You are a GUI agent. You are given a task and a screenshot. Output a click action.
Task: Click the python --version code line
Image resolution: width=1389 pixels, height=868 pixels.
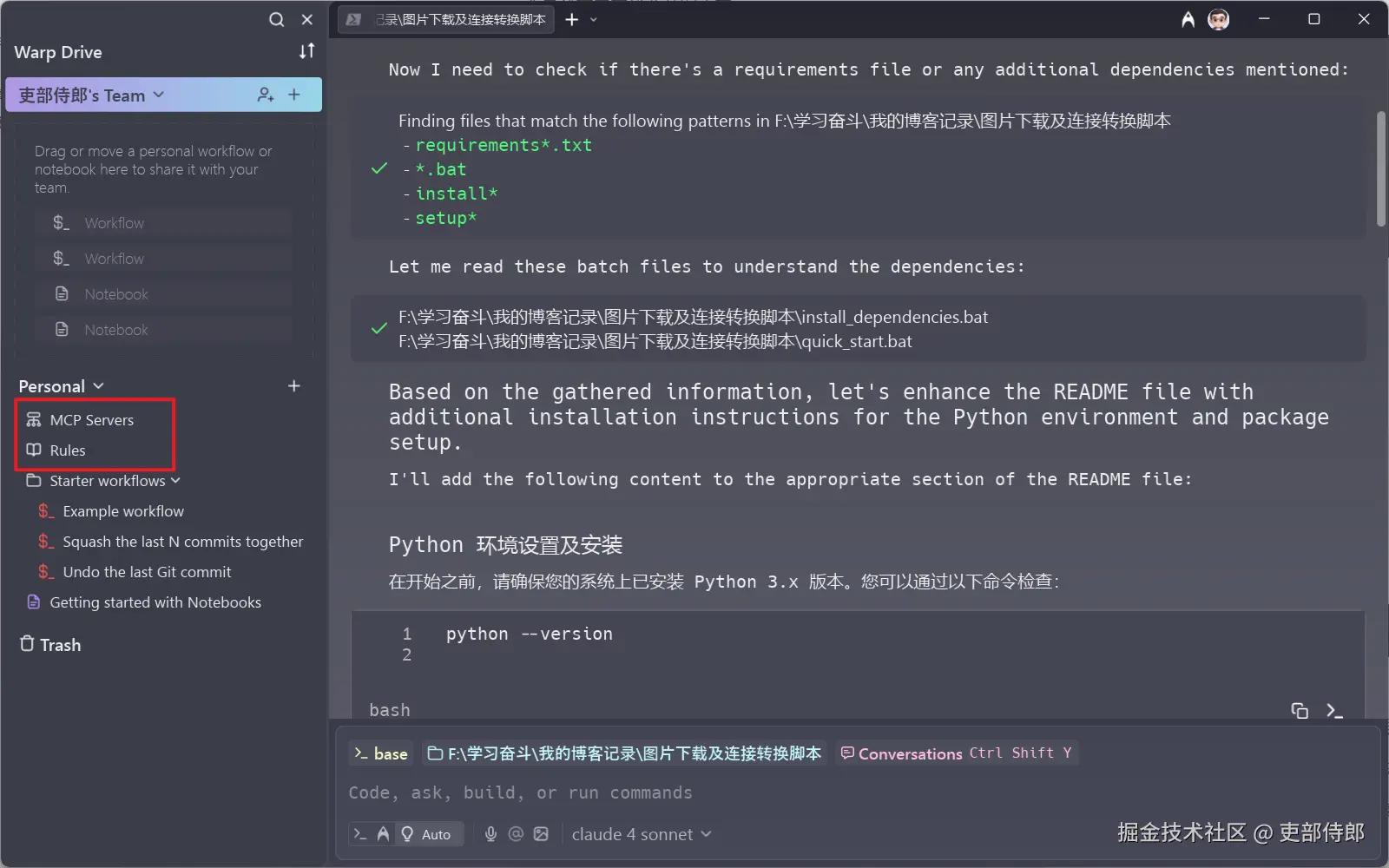[x=530, y=634]
